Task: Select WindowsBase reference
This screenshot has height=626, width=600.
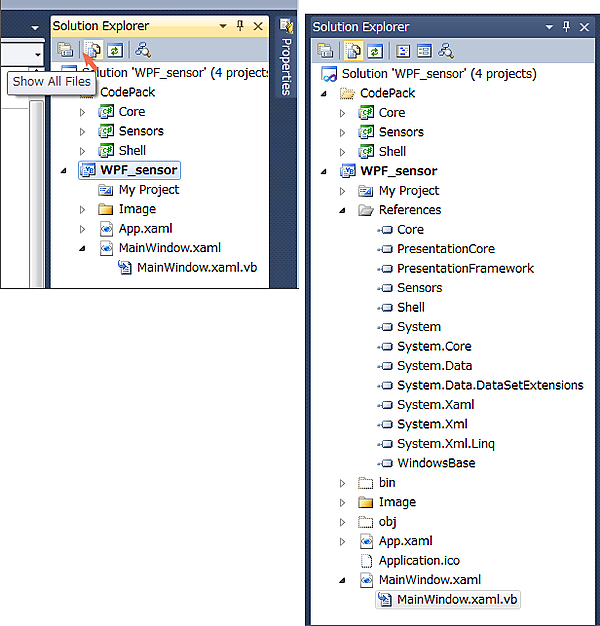Action: 436,463
